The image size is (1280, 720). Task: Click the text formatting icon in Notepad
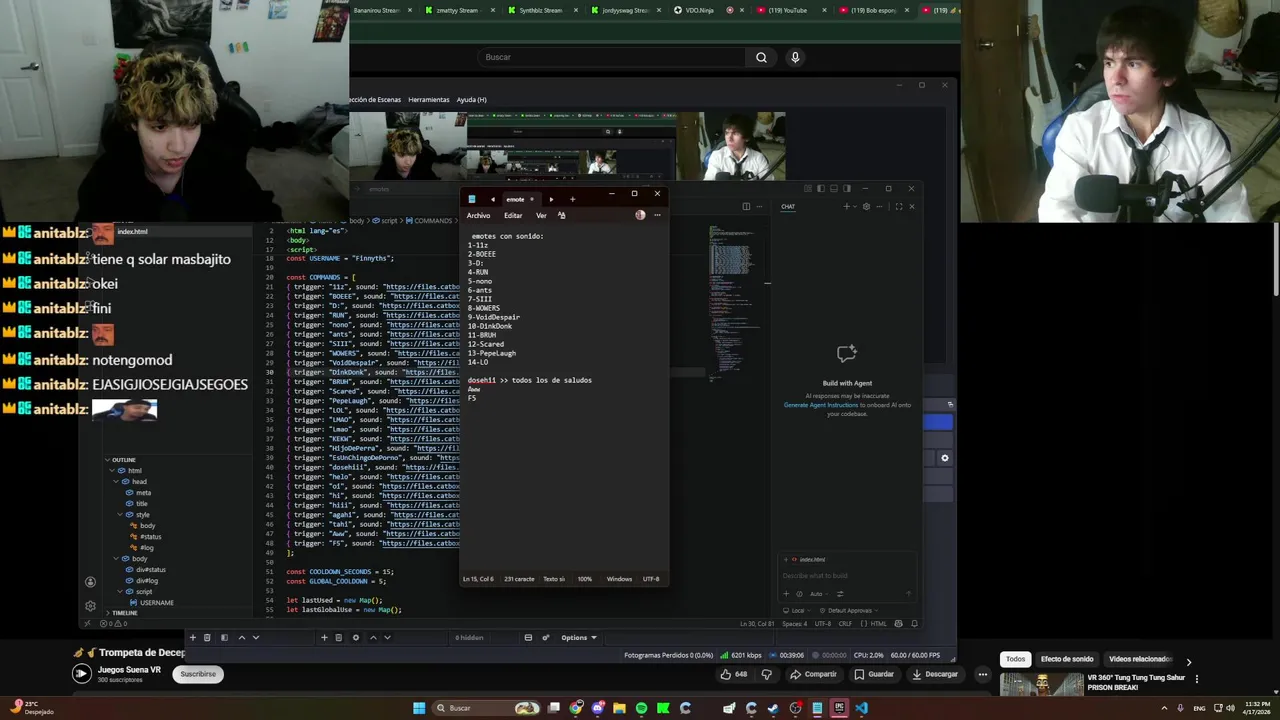point(561,215)
